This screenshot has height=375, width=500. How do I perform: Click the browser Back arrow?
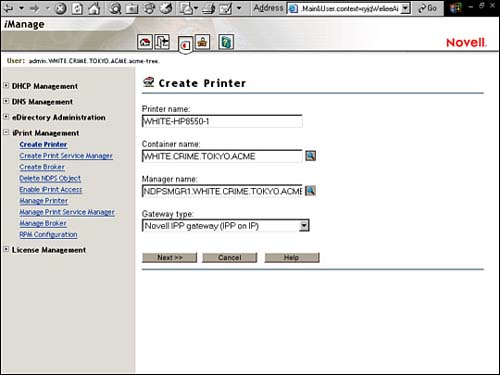coord(8,8)
